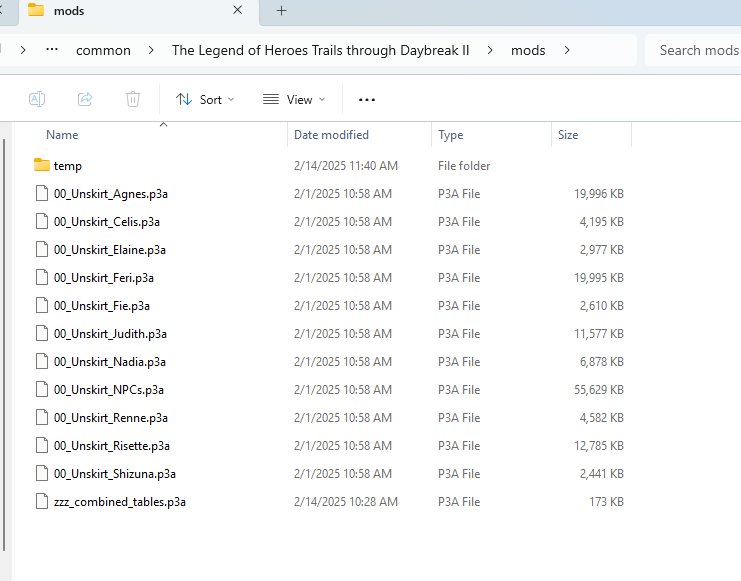
Task: Click the 'mods' breadcrumb in address bar
Action: pos(528,50)
